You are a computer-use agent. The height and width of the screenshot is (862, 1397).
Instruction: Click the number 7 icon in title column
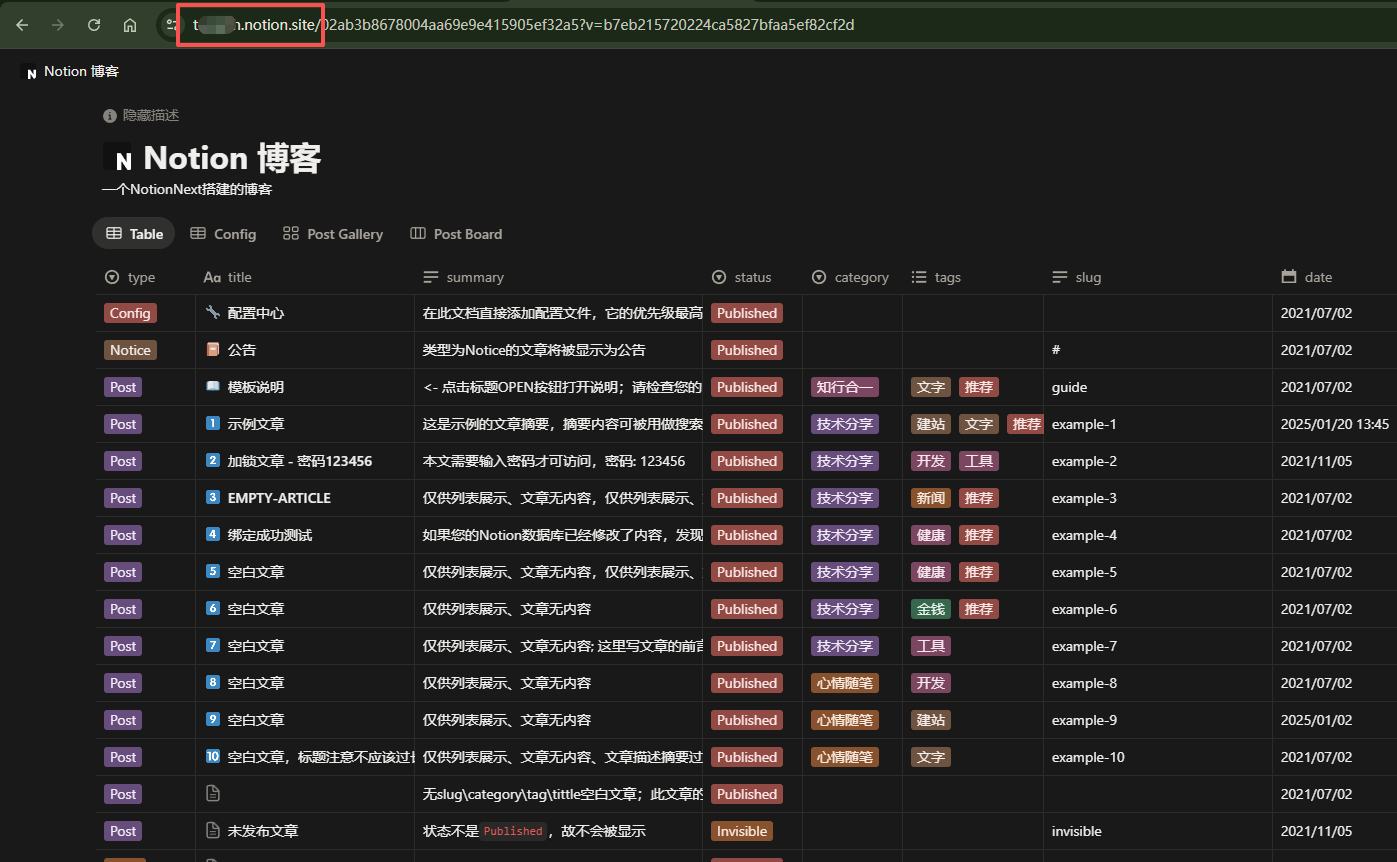212,646
